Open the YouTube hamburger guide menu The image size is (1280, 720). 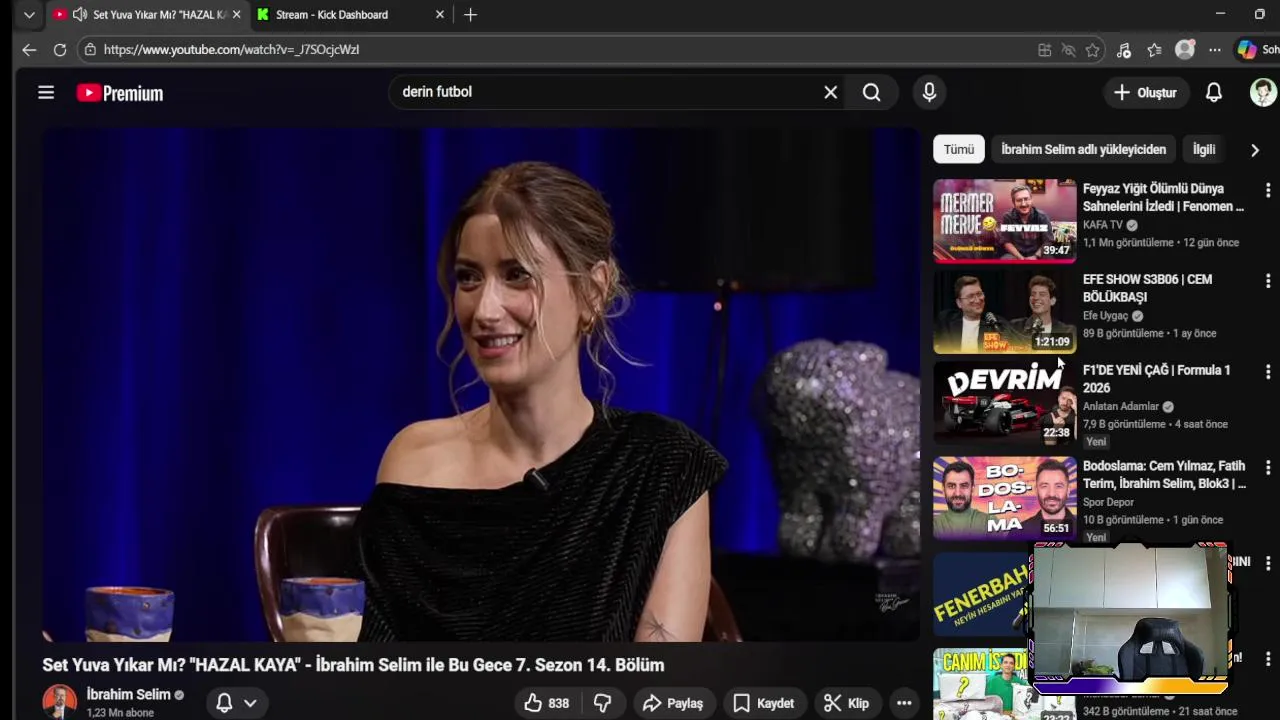46,92
